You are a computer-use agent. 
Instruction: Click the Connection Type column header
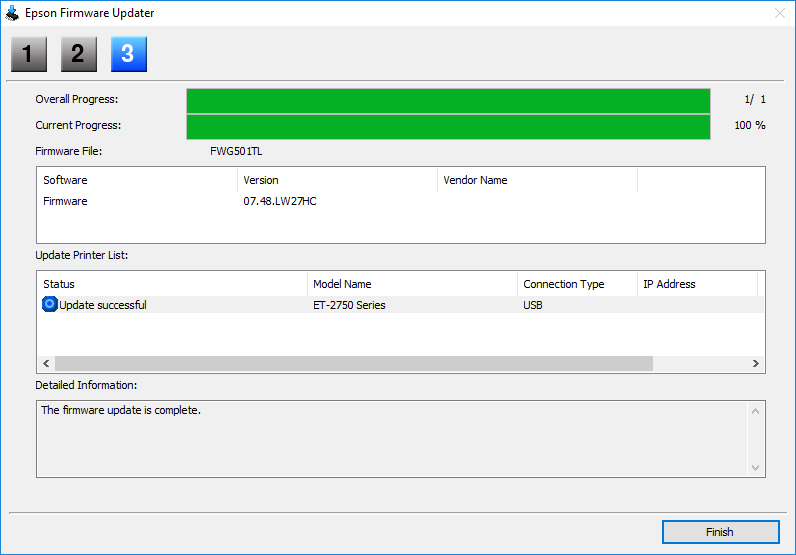pos(575,284)
